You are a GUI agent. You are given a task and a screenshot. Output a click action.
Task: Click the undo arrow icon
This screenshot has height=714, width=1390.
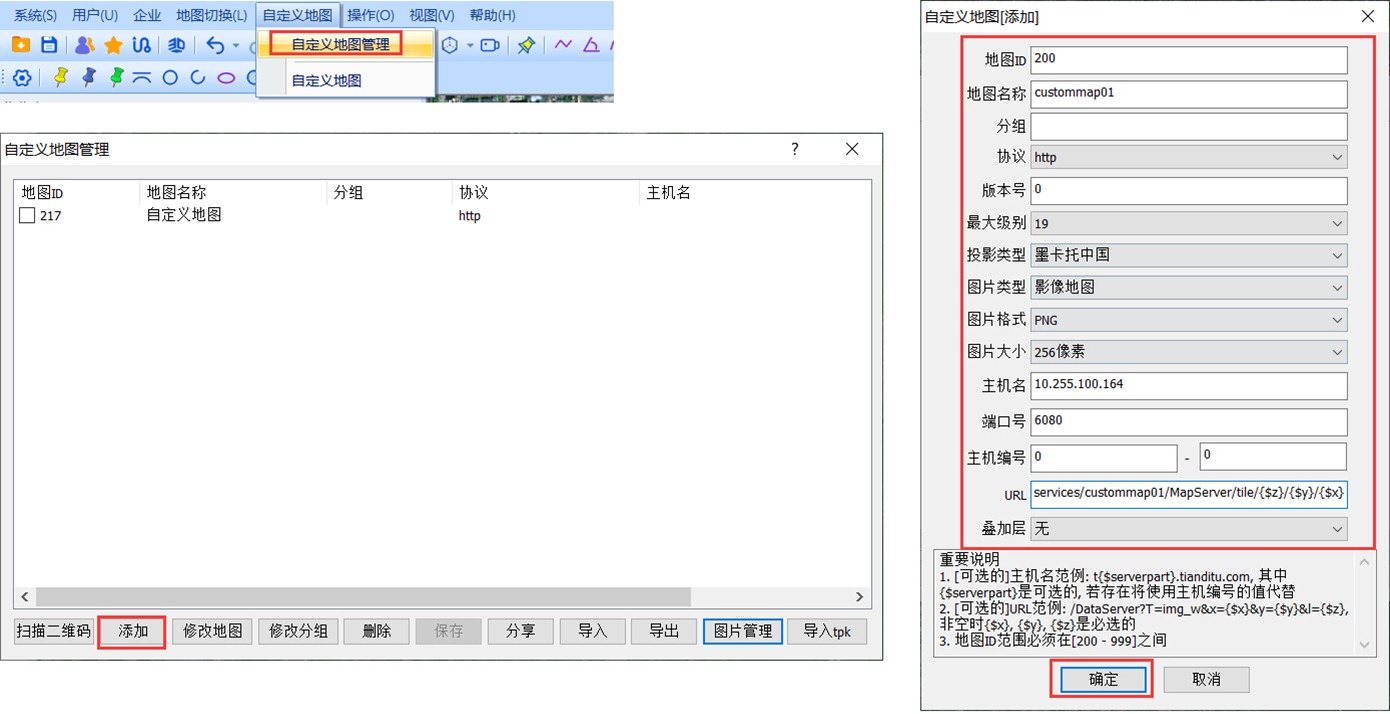click(215, 45)
